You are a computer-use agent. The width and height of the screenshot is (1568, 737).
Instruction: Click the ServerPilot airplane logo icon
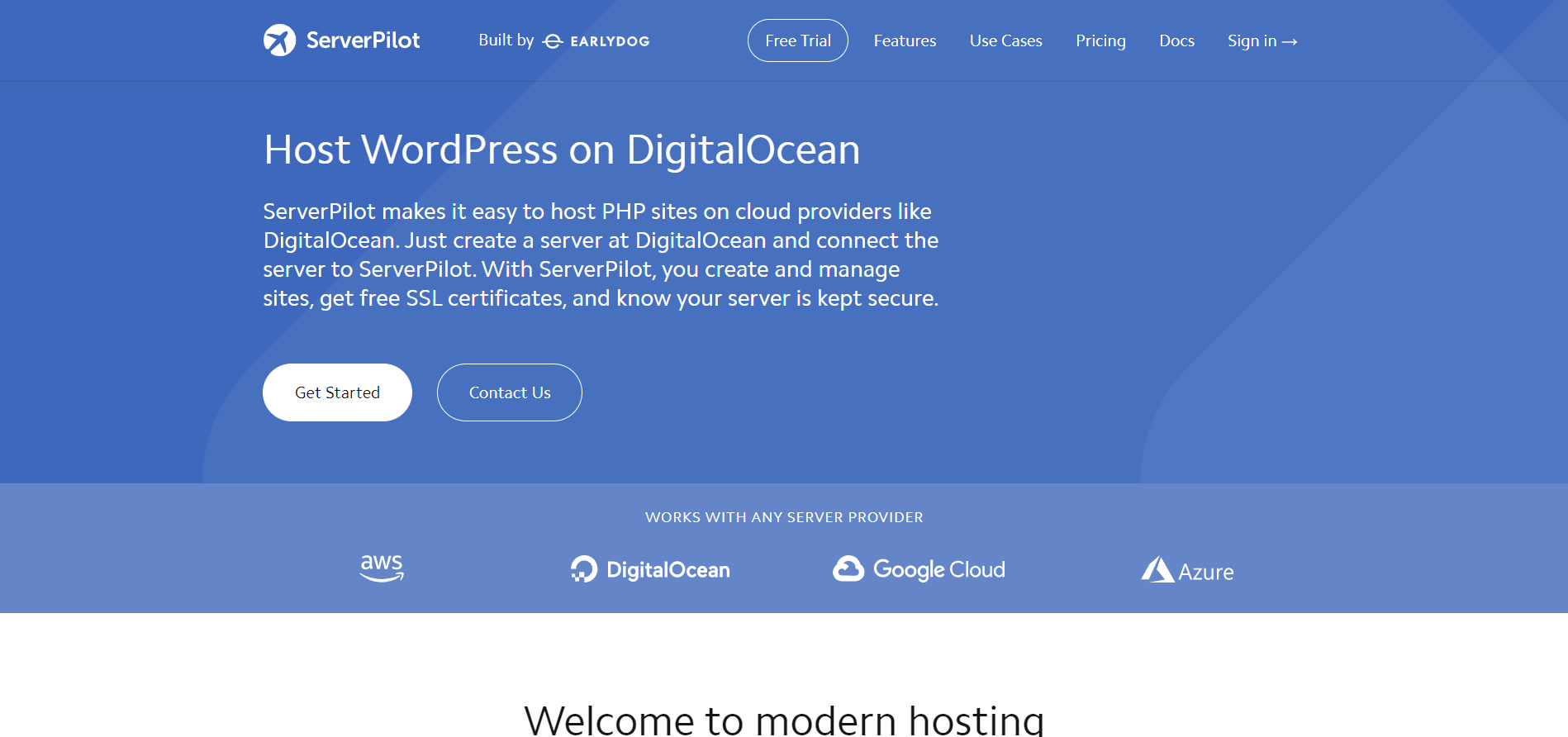tap(279, 40)
